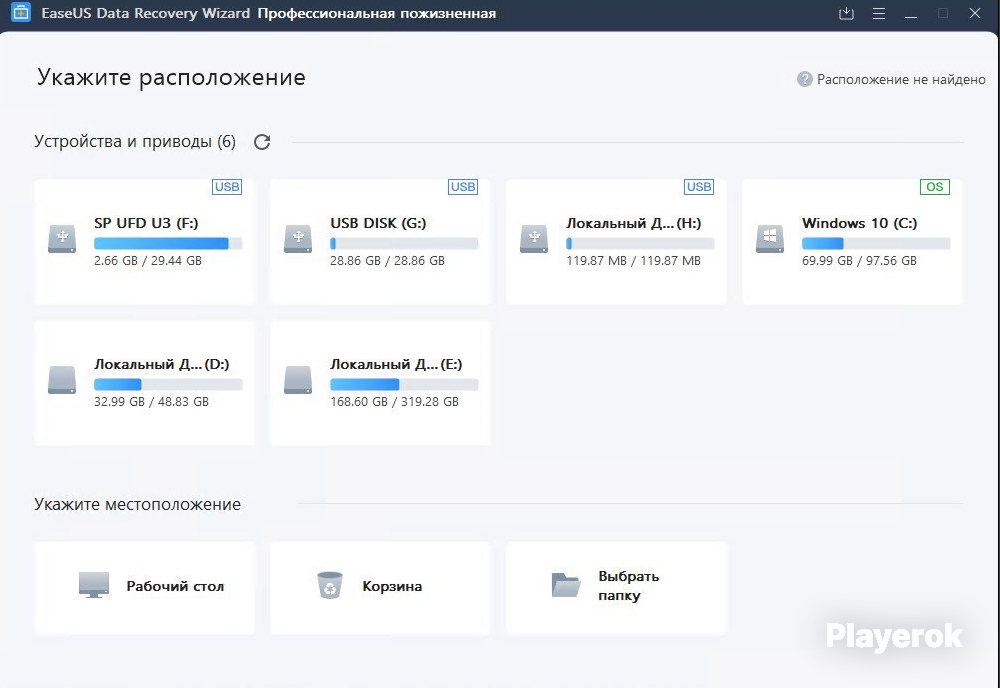This screenshot has height=688, width=1000.
Task: Click the '119.87 MB / 119.87 MB' size text
Action: click(633, 261)
